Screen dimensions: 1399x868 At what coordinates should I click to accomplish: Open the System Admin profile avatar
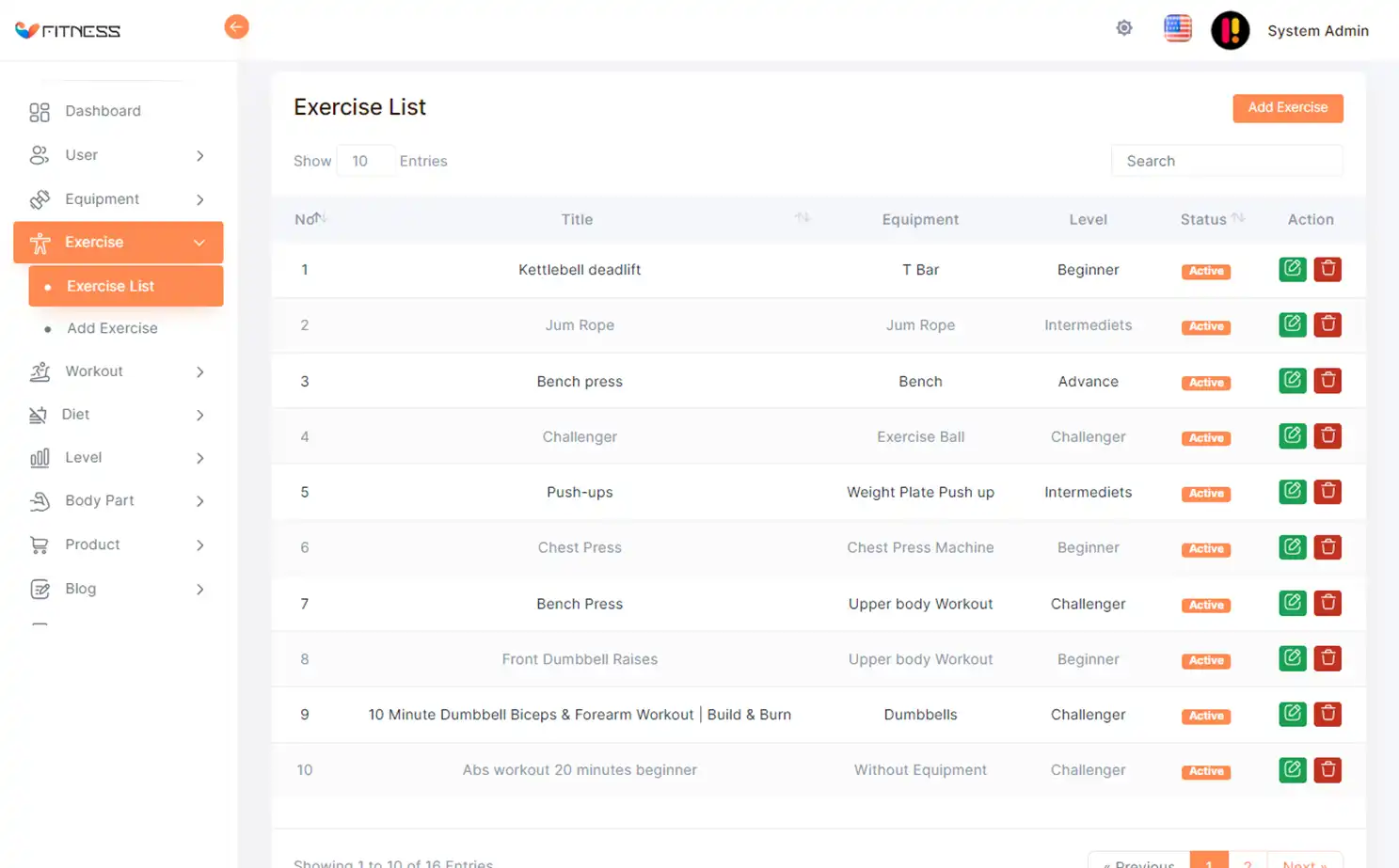(x=1230, y=30)
